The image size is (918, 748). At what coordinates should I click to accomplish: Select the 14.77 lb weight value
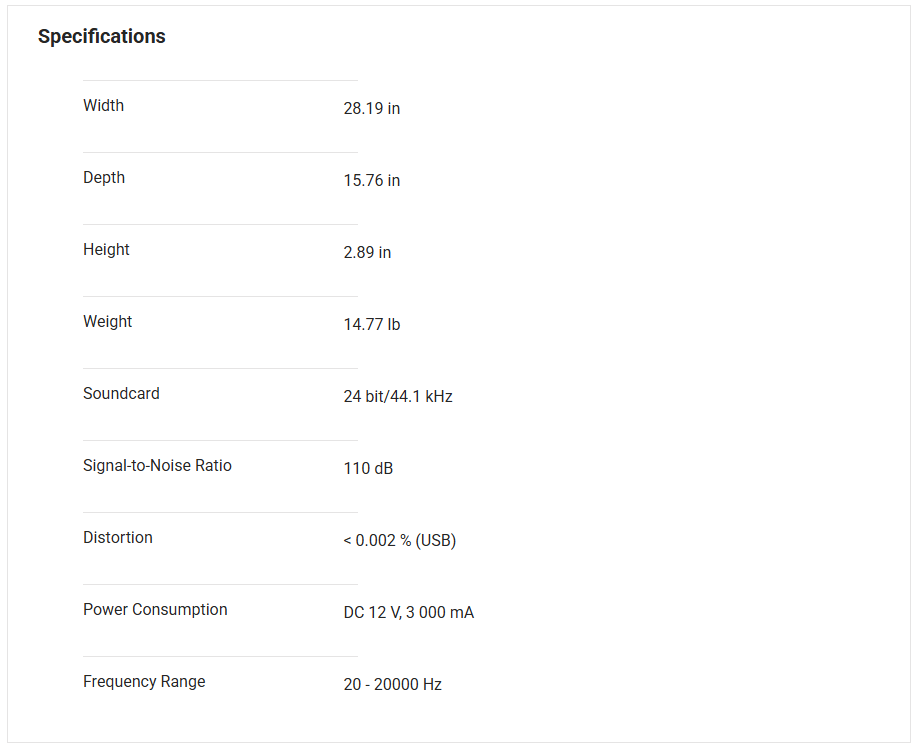click(x=372, y=325)
